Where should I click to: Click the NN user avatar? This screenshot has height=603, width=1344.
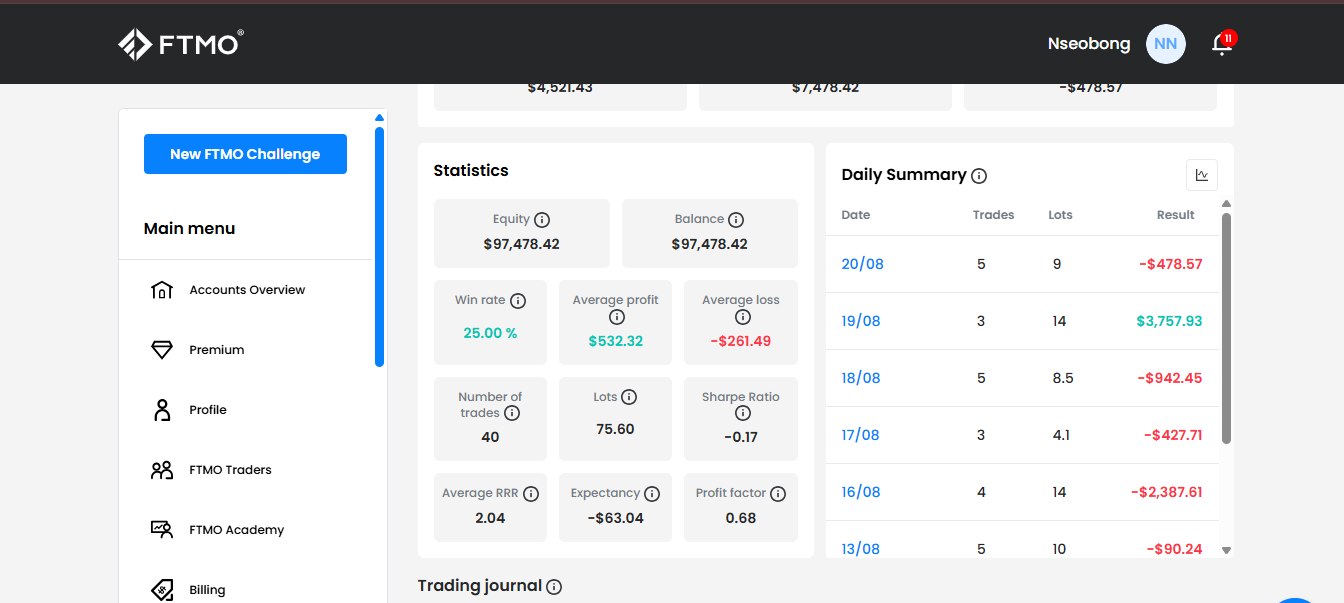tap(1165, 44)
